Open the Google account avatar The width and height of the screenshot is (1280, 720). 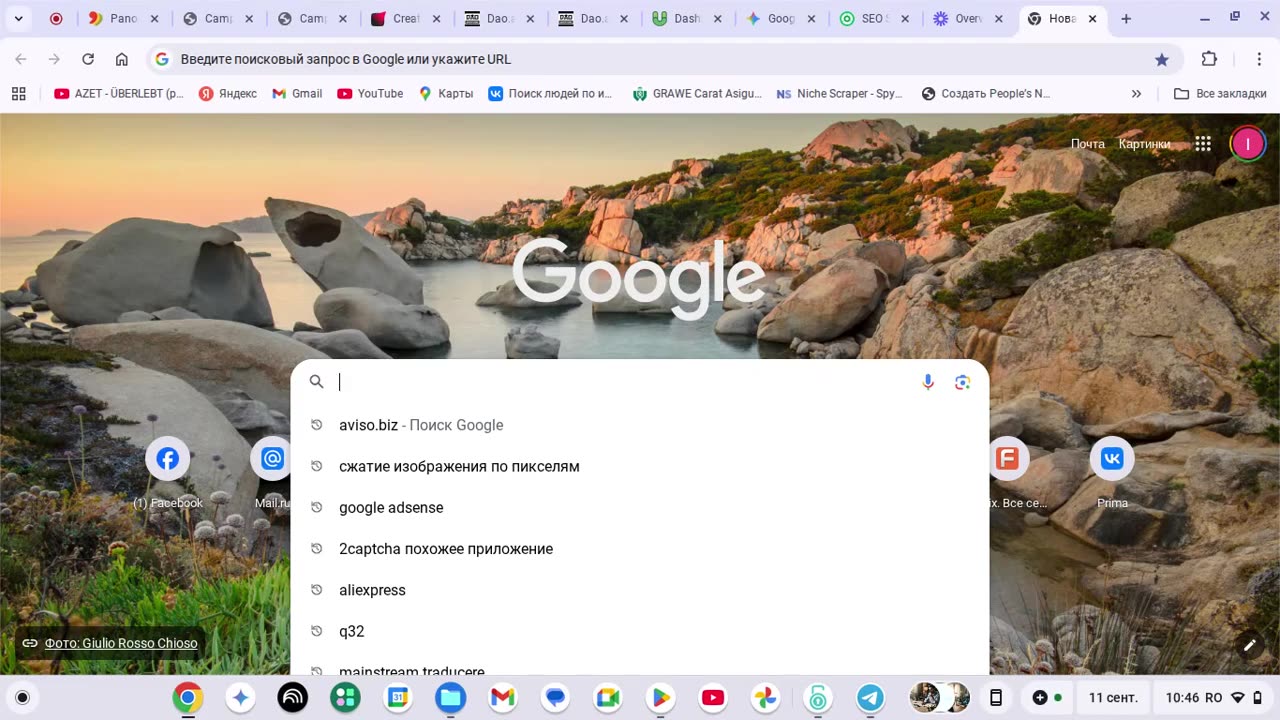coord(1247,144)
